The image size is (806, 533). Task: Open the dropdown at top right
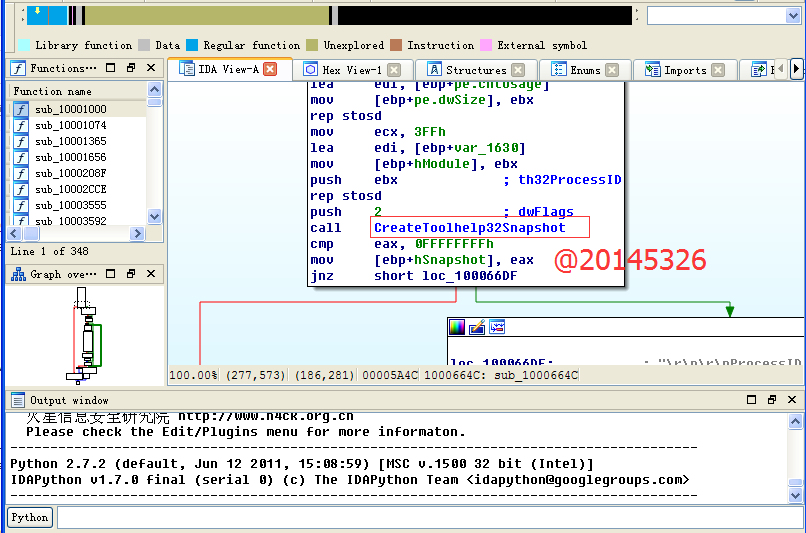[794, 15]
